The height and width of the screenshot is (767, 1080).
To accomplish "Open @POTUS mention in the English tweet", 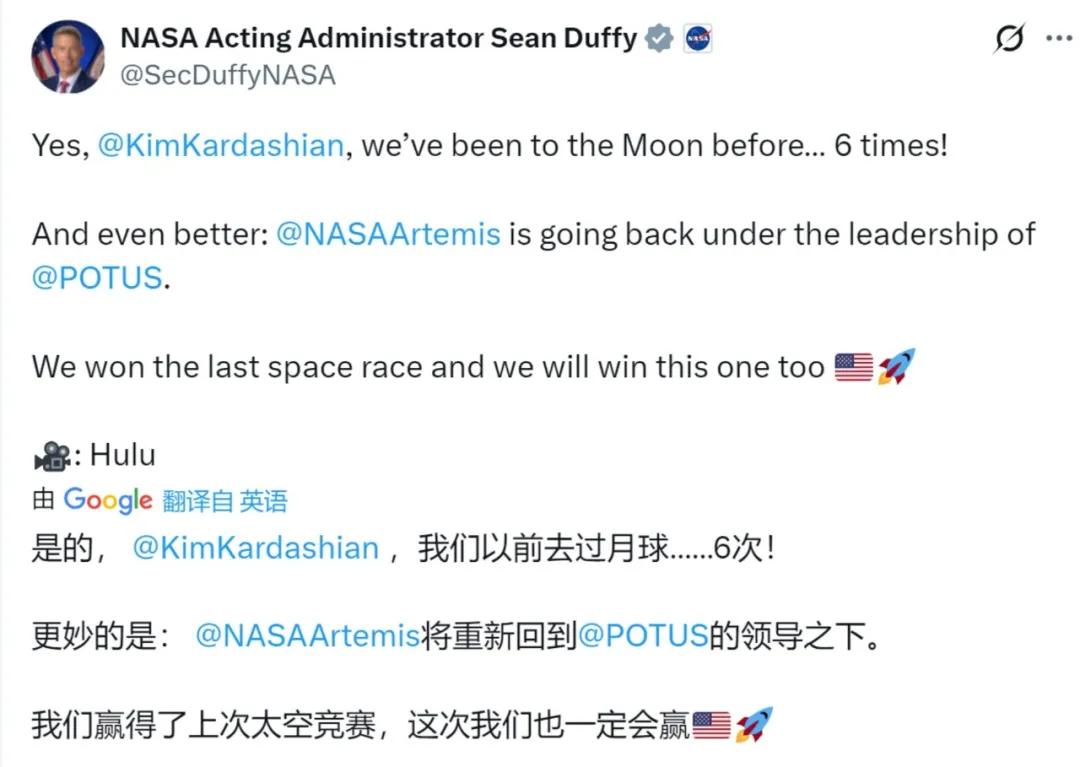I will [96, 278].
